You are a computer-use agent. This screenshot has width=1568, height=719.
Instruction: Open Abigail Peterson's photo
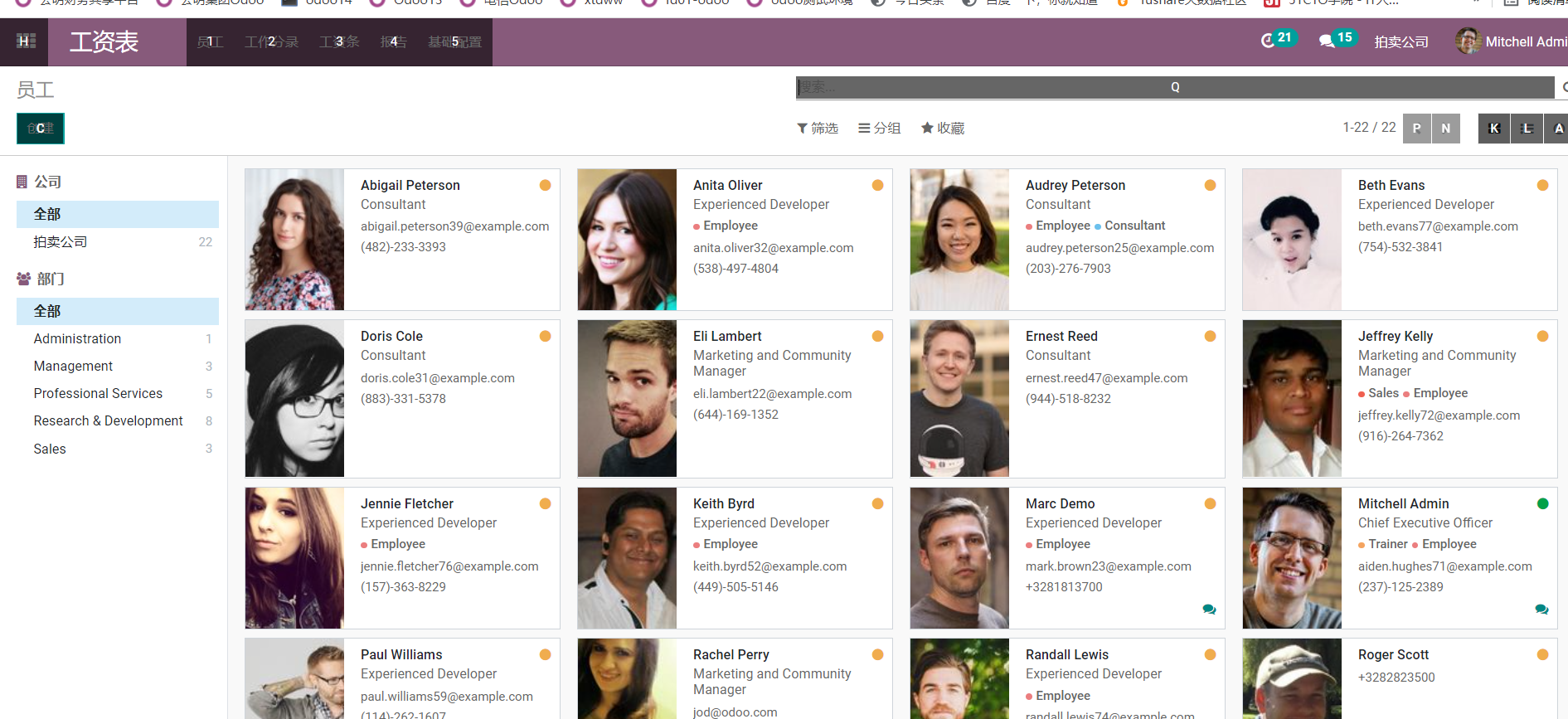coord(294,240)
